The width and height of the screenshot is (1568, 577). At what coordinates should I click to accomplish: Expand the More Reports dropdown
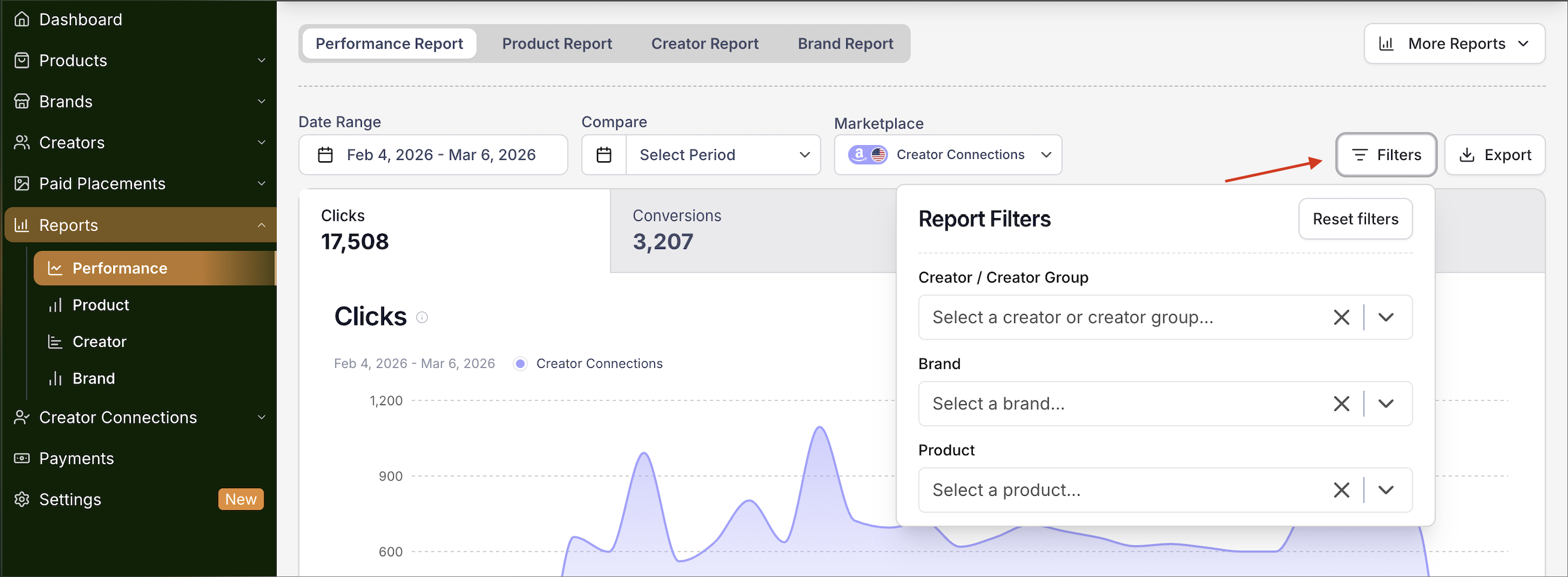(1454, 44)
